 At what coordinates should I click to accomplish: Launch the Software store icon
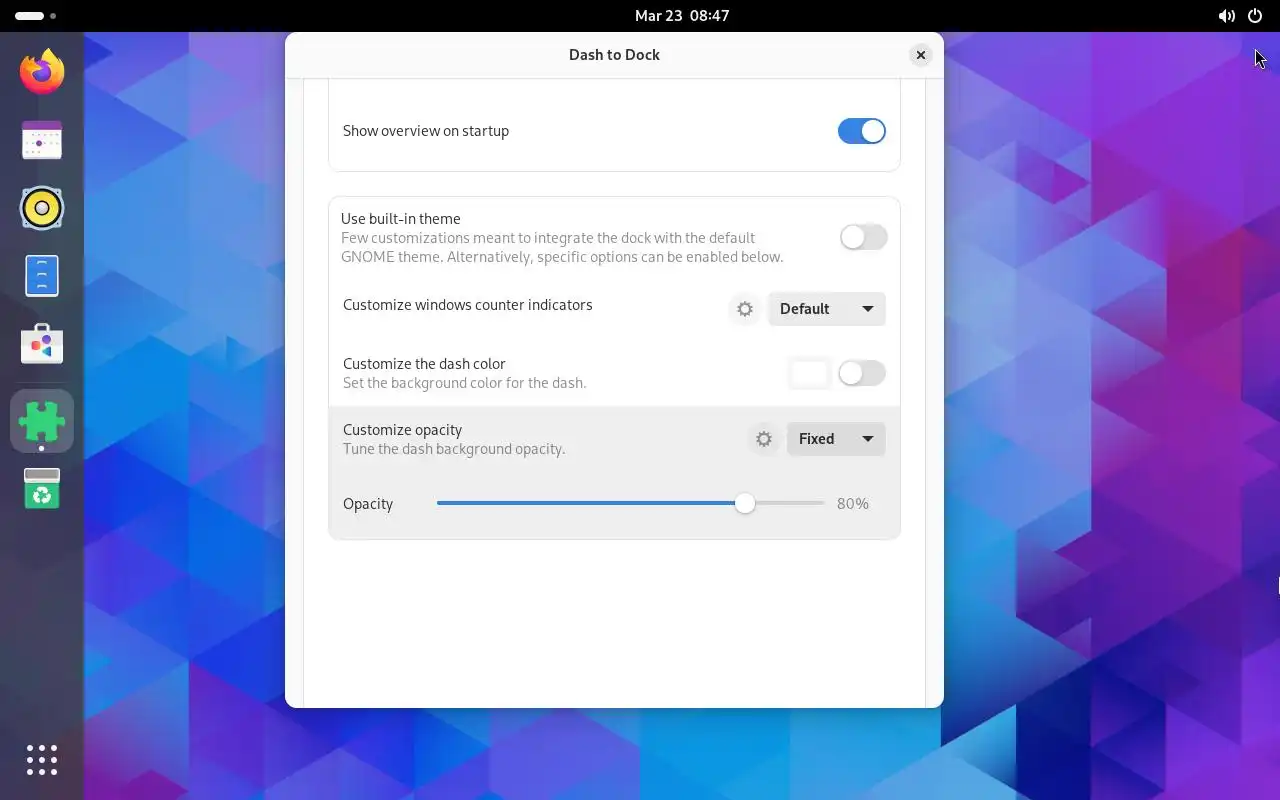[42, 345]
